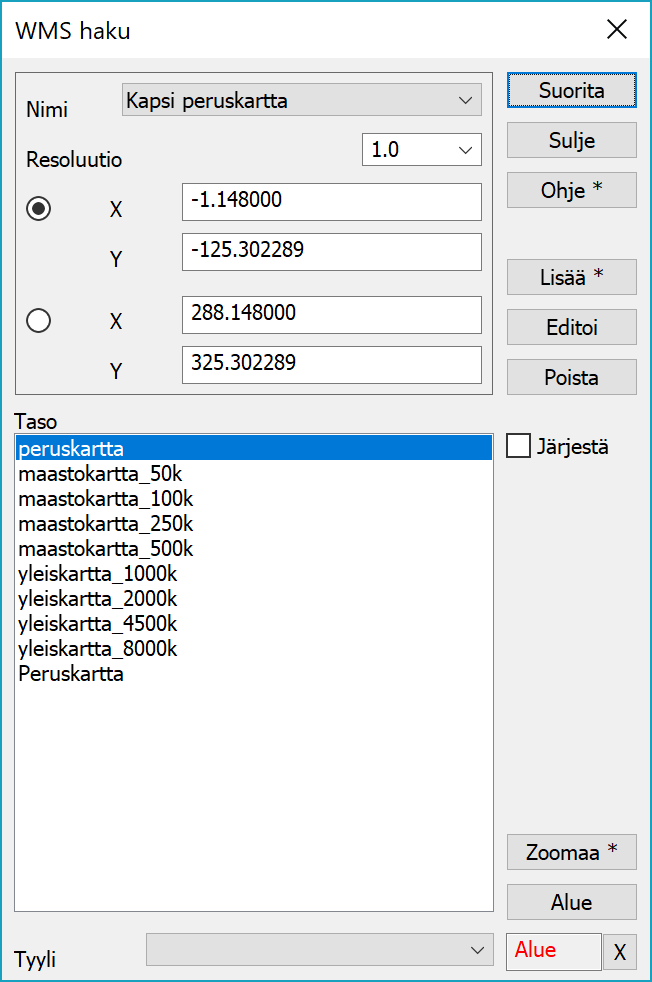The width and height of the screenshot is (652, 982).
Task: Click the X field containing 288.148000
Action: (x=331, y=314)
